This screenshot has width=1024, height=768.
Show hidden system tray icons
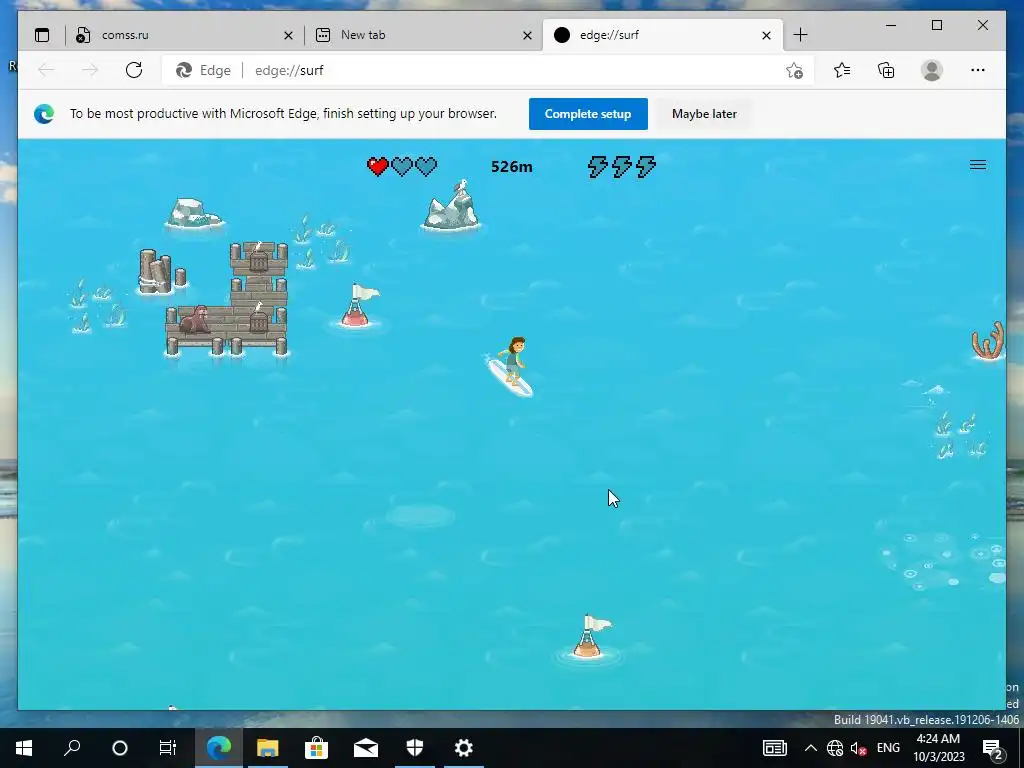810,748
